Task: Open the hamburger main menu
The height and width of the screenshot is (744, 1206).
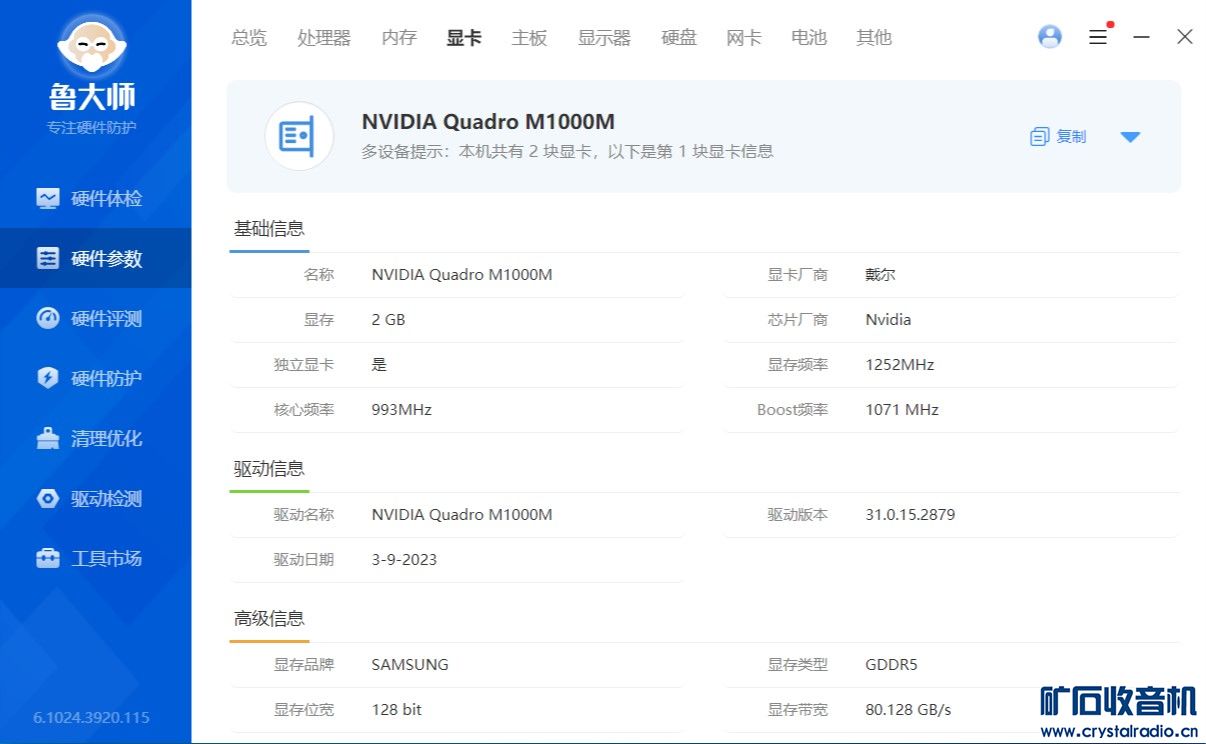Action: pos(1098,37)
